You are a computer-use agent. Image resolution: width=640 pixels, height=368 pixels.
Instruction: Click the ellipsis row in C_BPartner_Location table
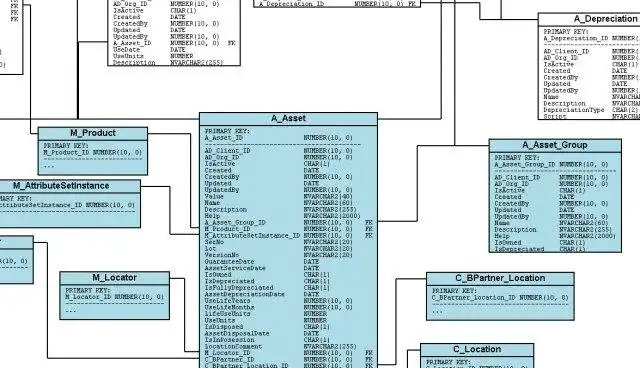pos(438,311)
